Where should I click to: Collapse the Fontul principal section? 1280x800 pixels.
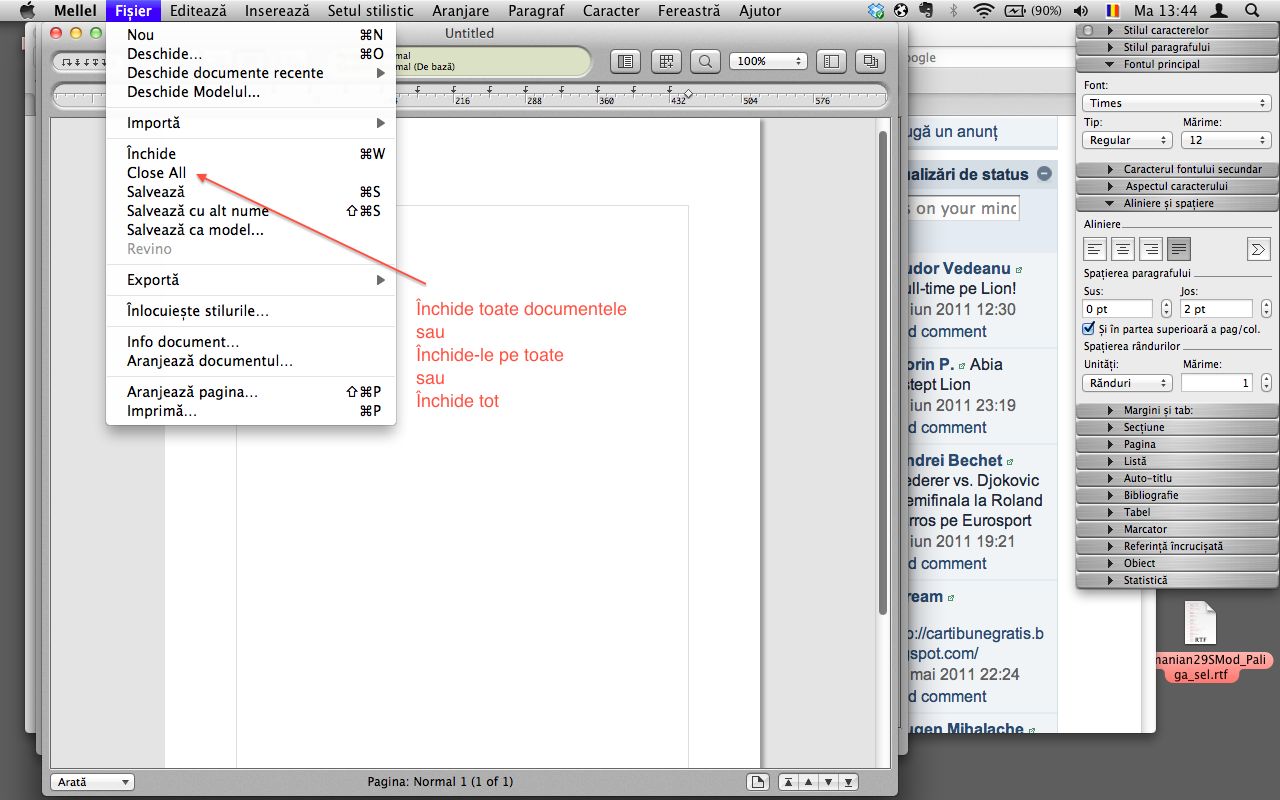point(1177,64)
